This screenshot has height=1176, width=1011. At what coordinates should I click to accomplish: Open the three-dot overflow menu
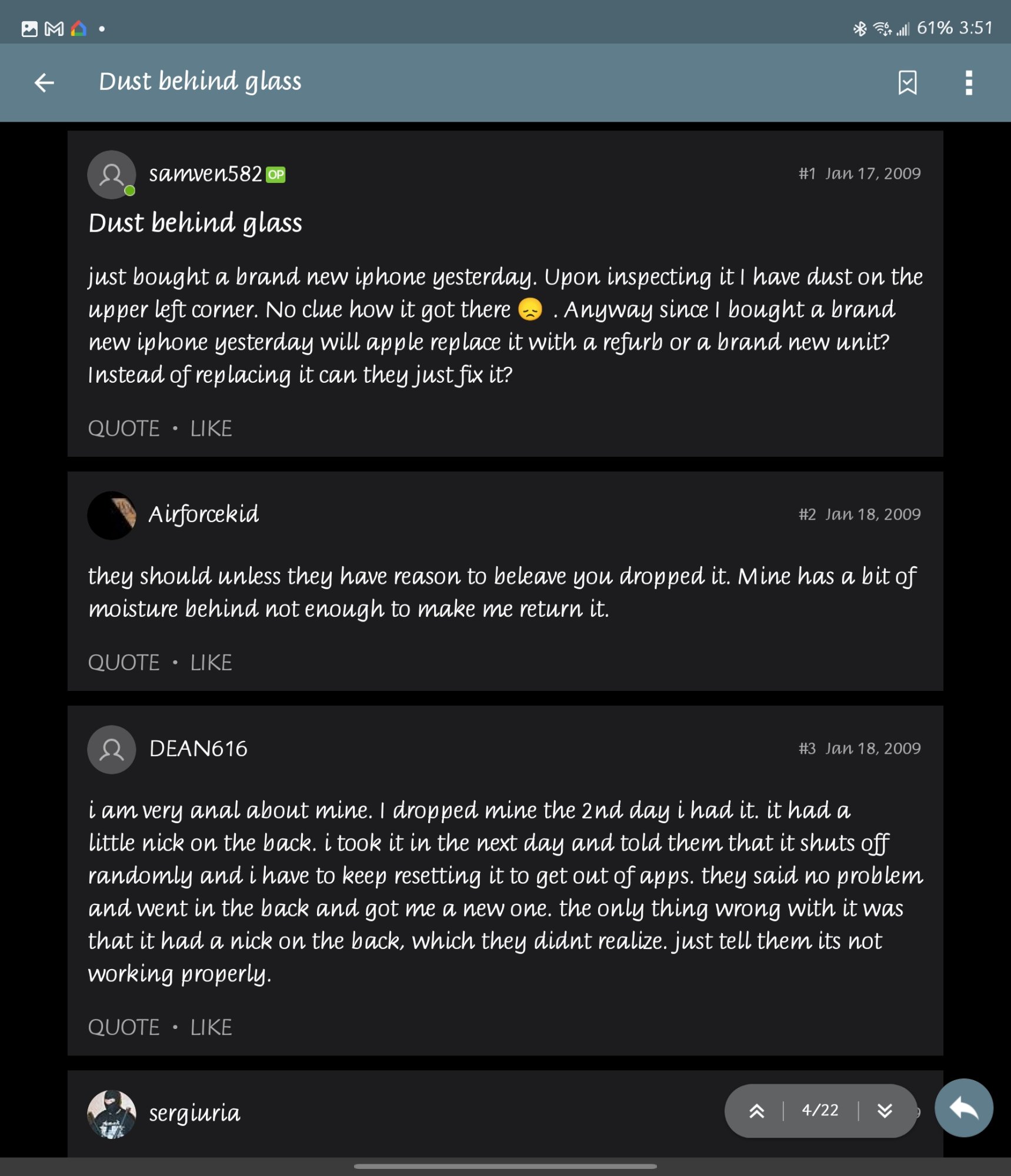(x=969, y=82)
